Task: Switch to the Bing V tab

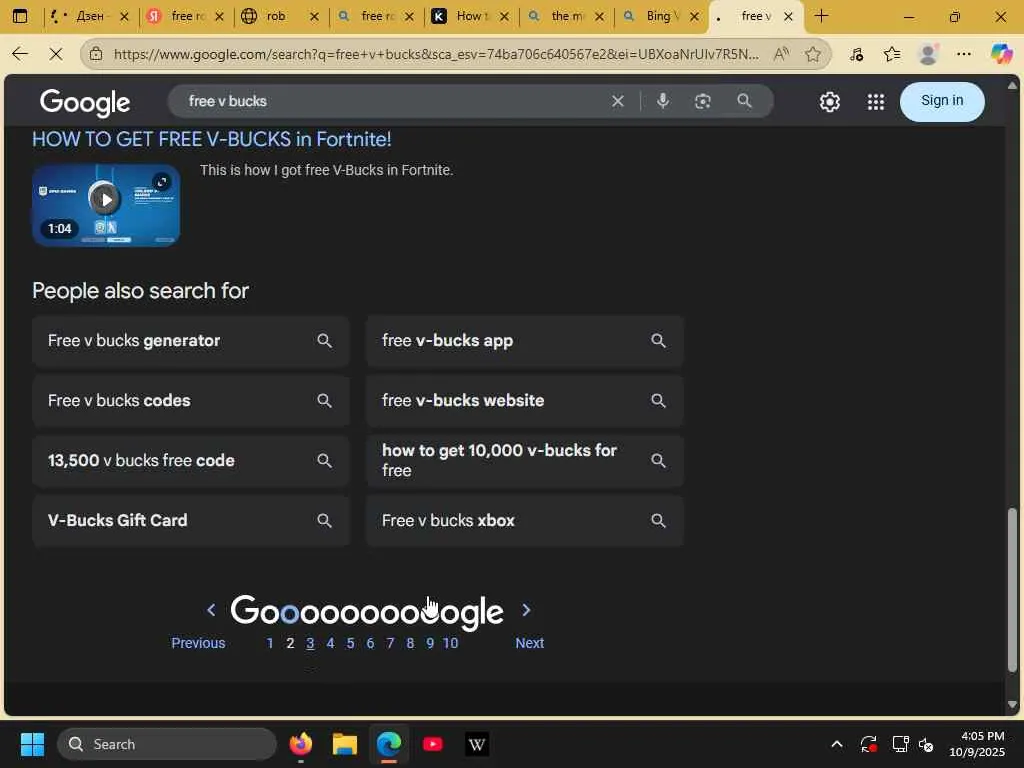Action: click(661, 16)
